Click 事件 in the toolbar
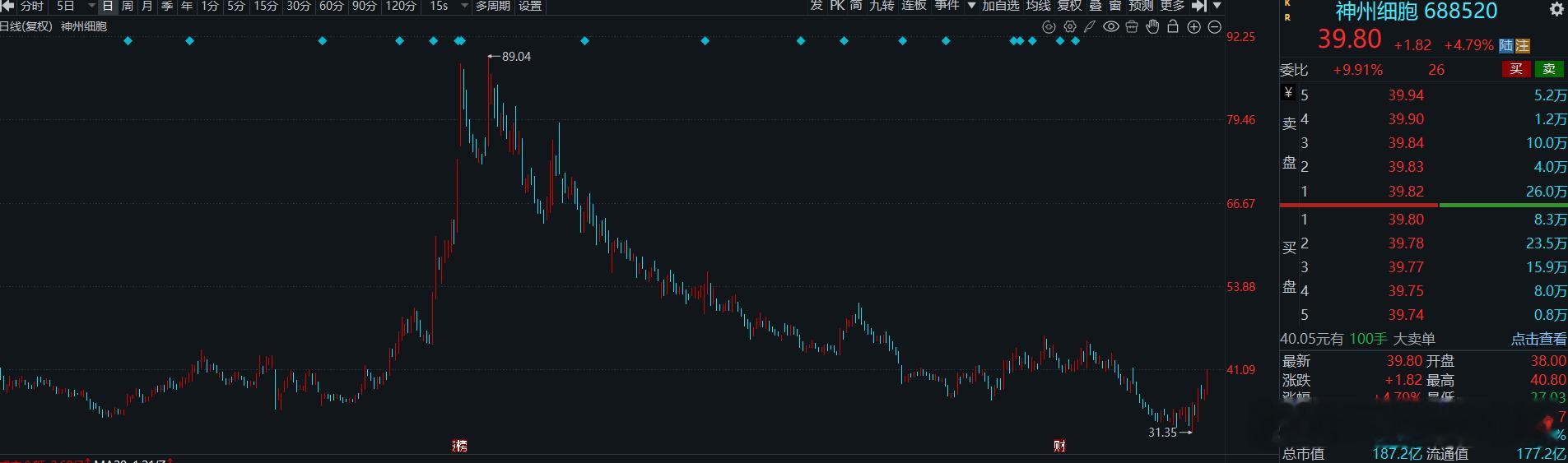Image resolution: width=1568 pixels, height=463 pixels. [947, 6]
